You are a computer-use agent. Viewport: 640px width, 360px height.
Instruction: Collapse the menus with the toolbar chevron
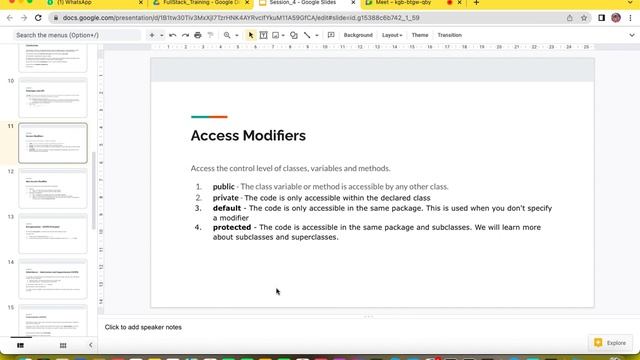(x=632, y=35)
